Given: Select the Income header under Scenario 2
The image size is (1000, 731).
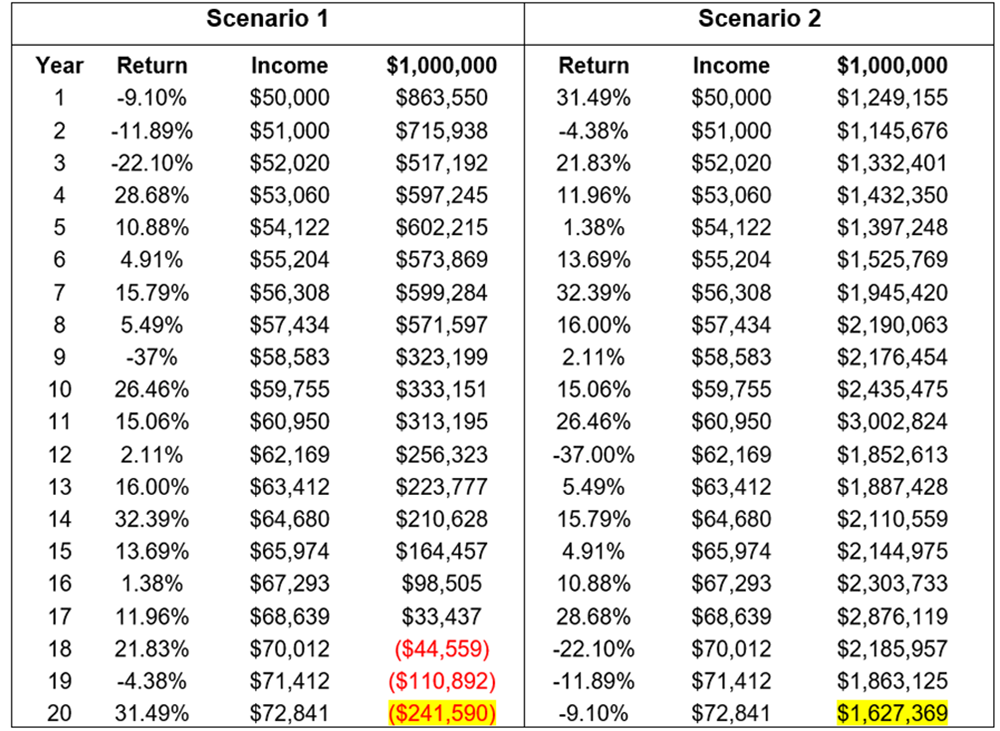Looking at the screenshot, I should coord(731,66).
